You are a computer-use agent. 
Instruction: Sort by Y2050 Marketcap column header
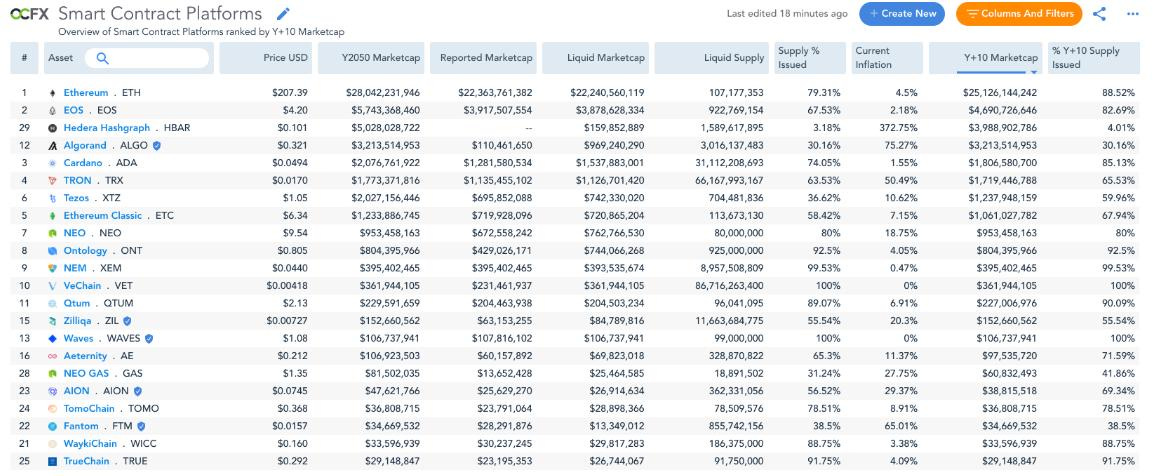(x=371, y=58)
